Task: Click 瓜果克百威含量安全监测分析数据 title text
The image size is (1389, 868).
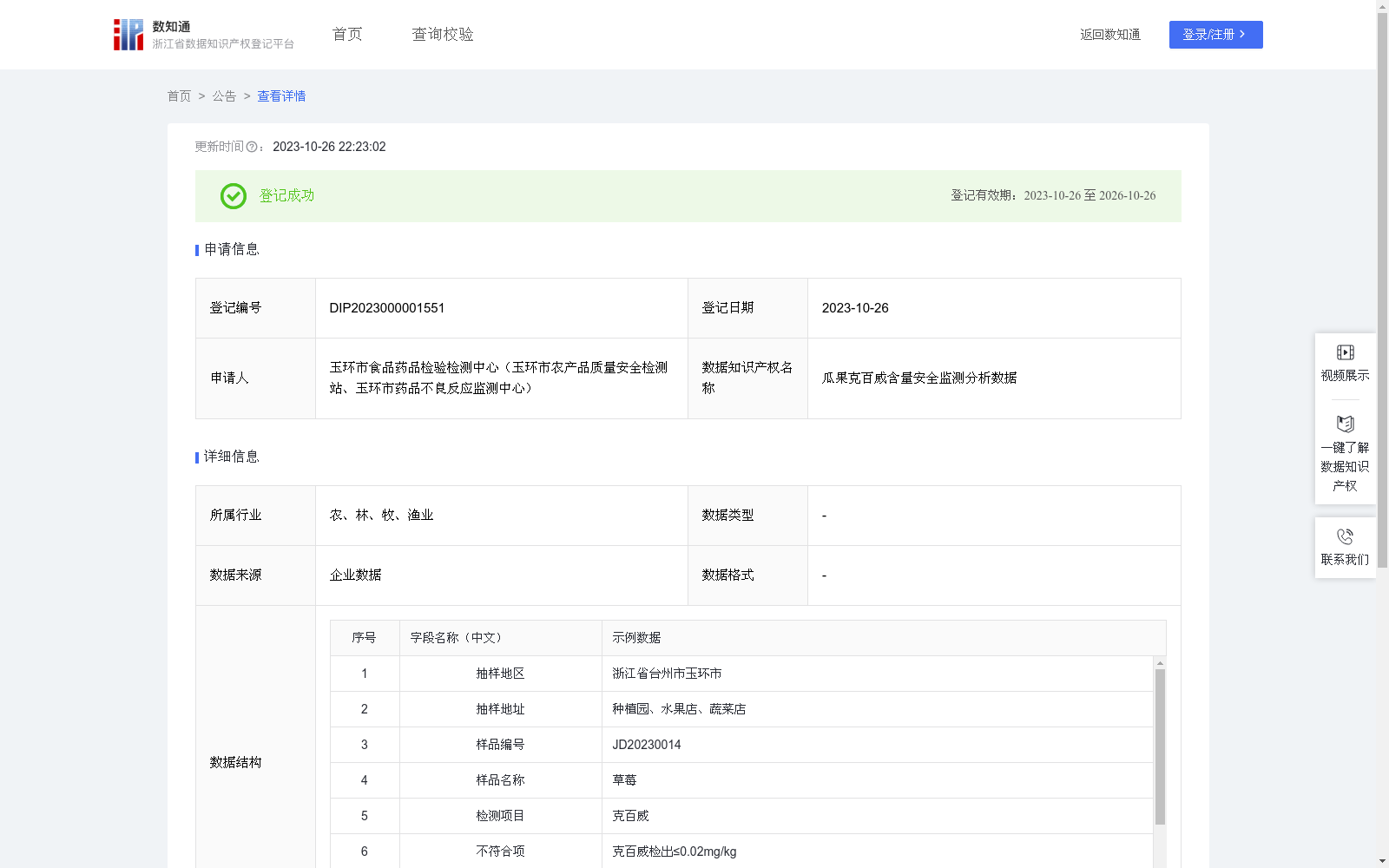Action: [x=919, y=378]
